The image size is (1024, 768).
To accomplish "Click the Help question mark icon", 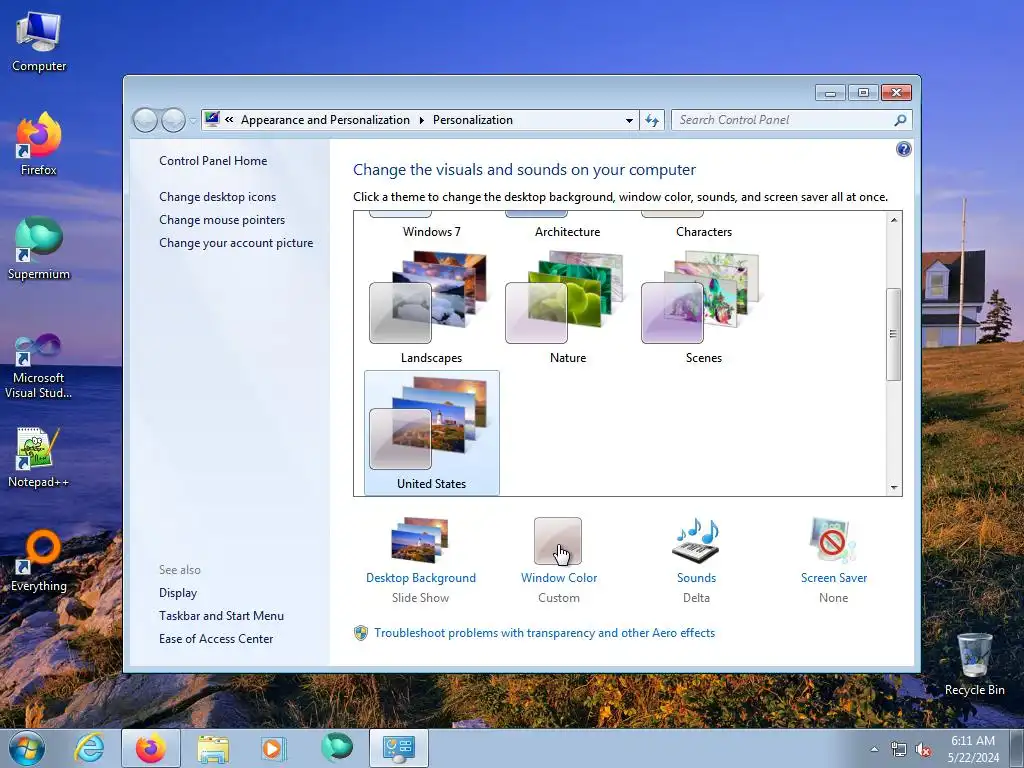I will pyautogui.click(x=903, y=150).
